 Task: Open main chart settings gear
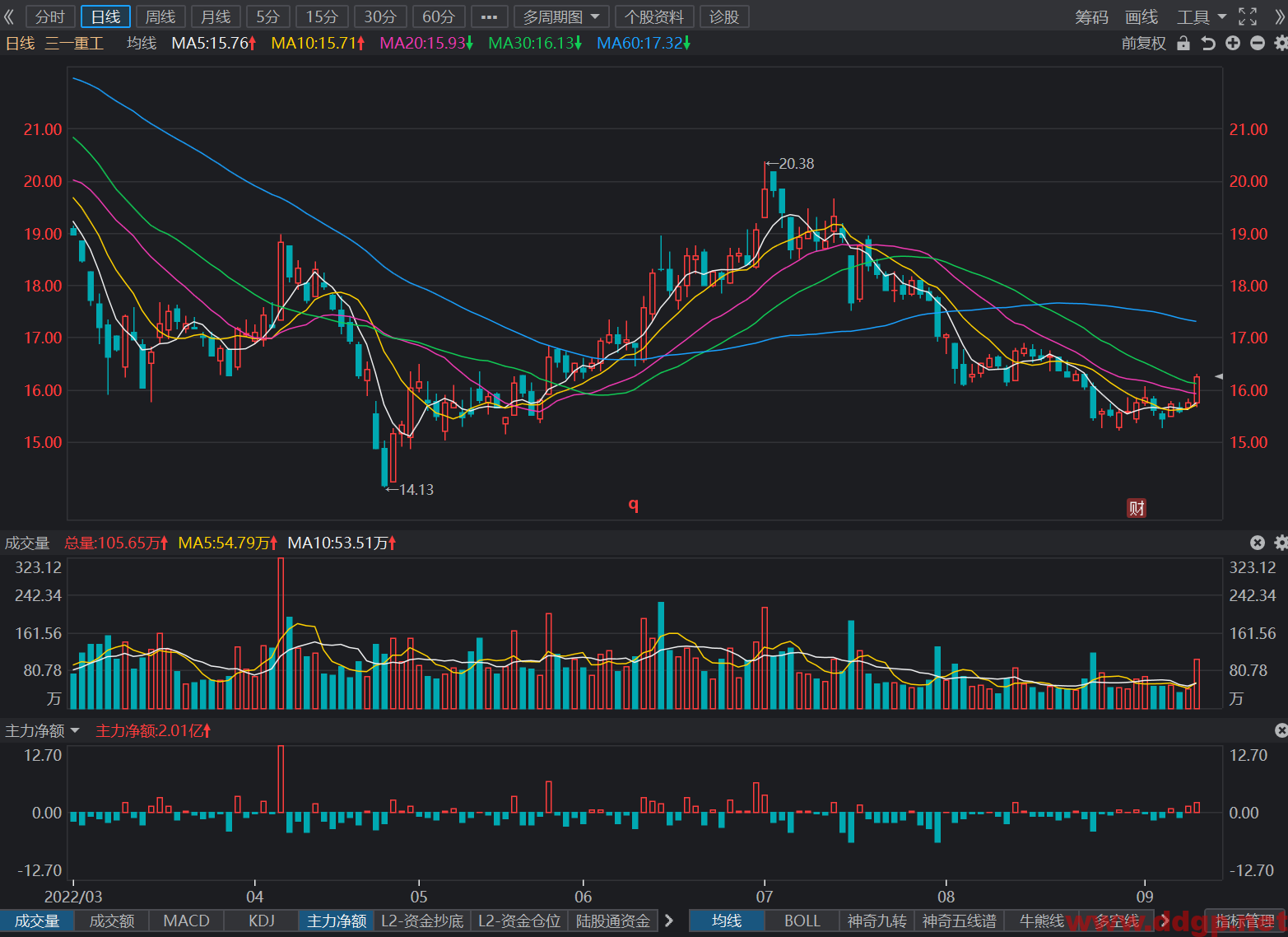(x=1281, y=43)
